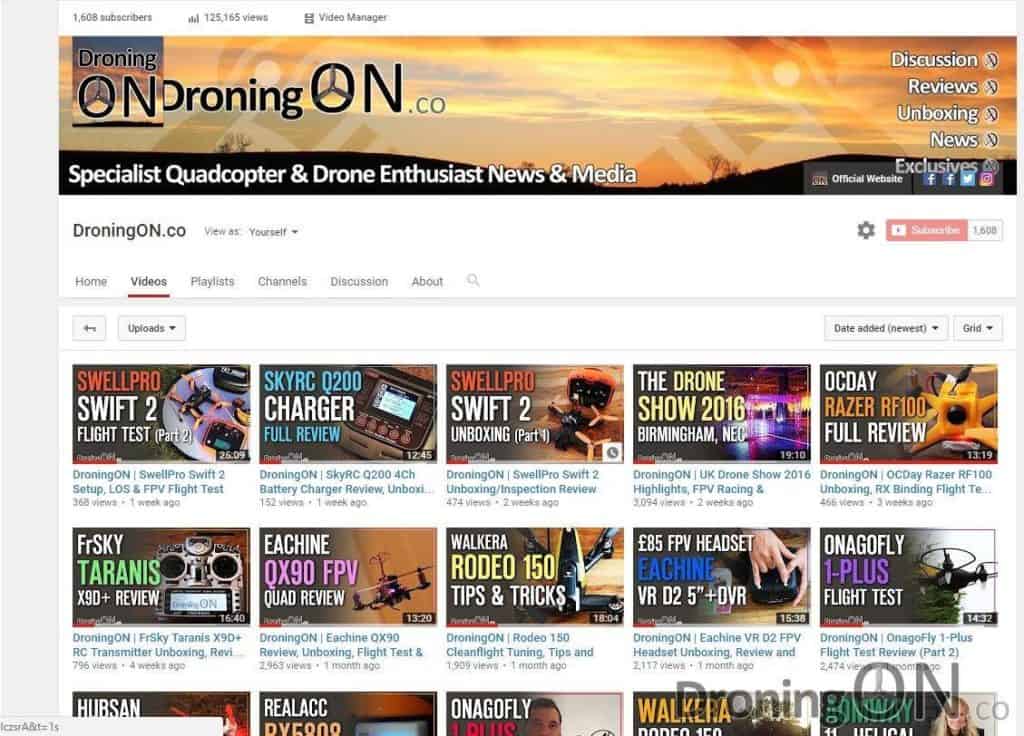Click '125,165 views' text at top

tap(236, 18)
